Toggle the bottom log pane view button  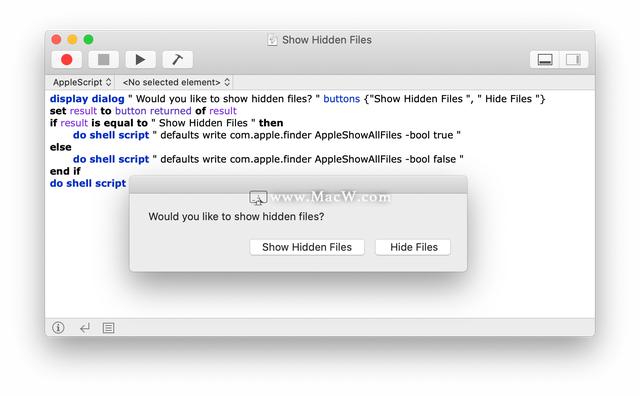tap(545, 60)
